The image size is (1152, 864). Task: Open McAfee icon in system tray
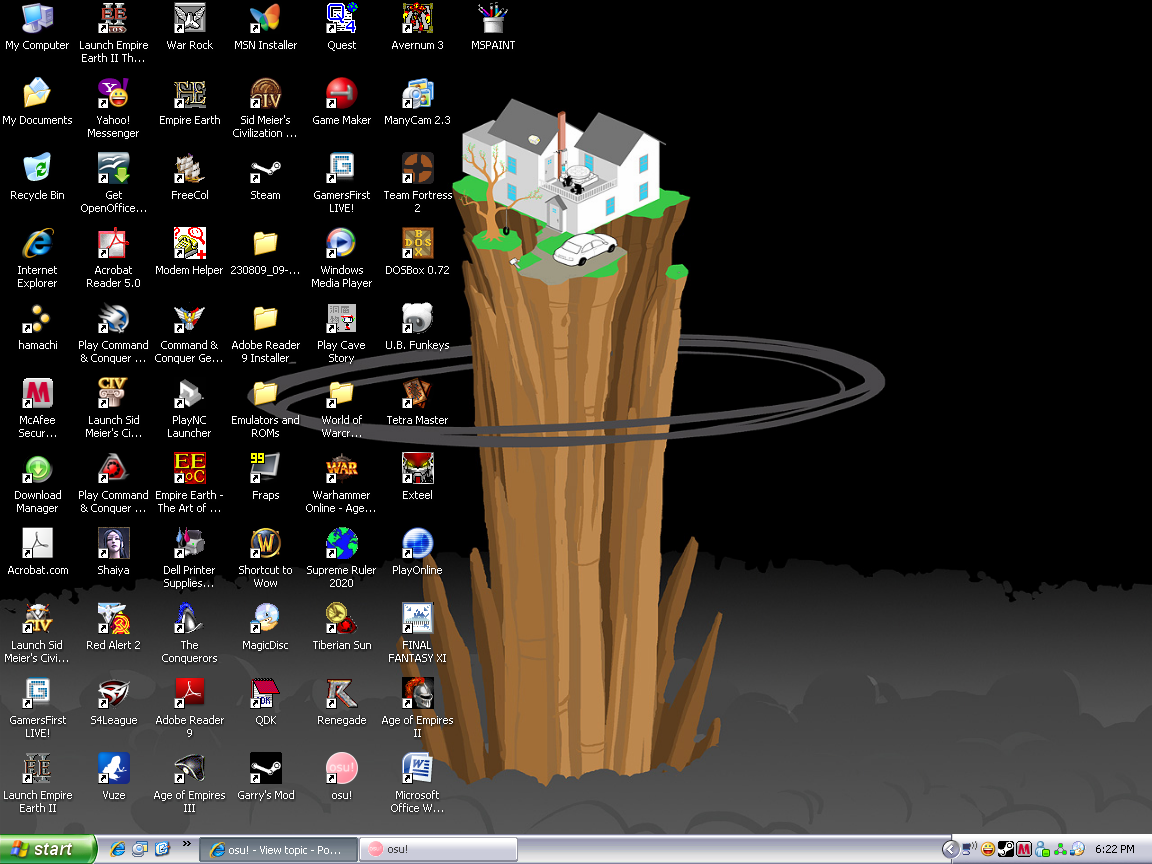click(x=1024, y=849)
